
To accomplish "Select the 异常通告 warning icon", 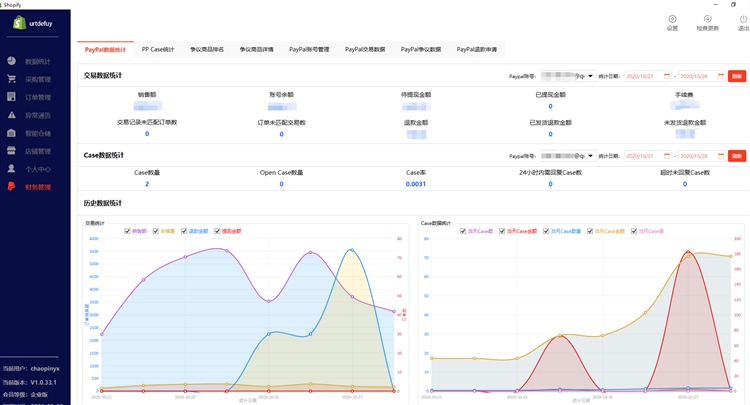I will (12, 115).
